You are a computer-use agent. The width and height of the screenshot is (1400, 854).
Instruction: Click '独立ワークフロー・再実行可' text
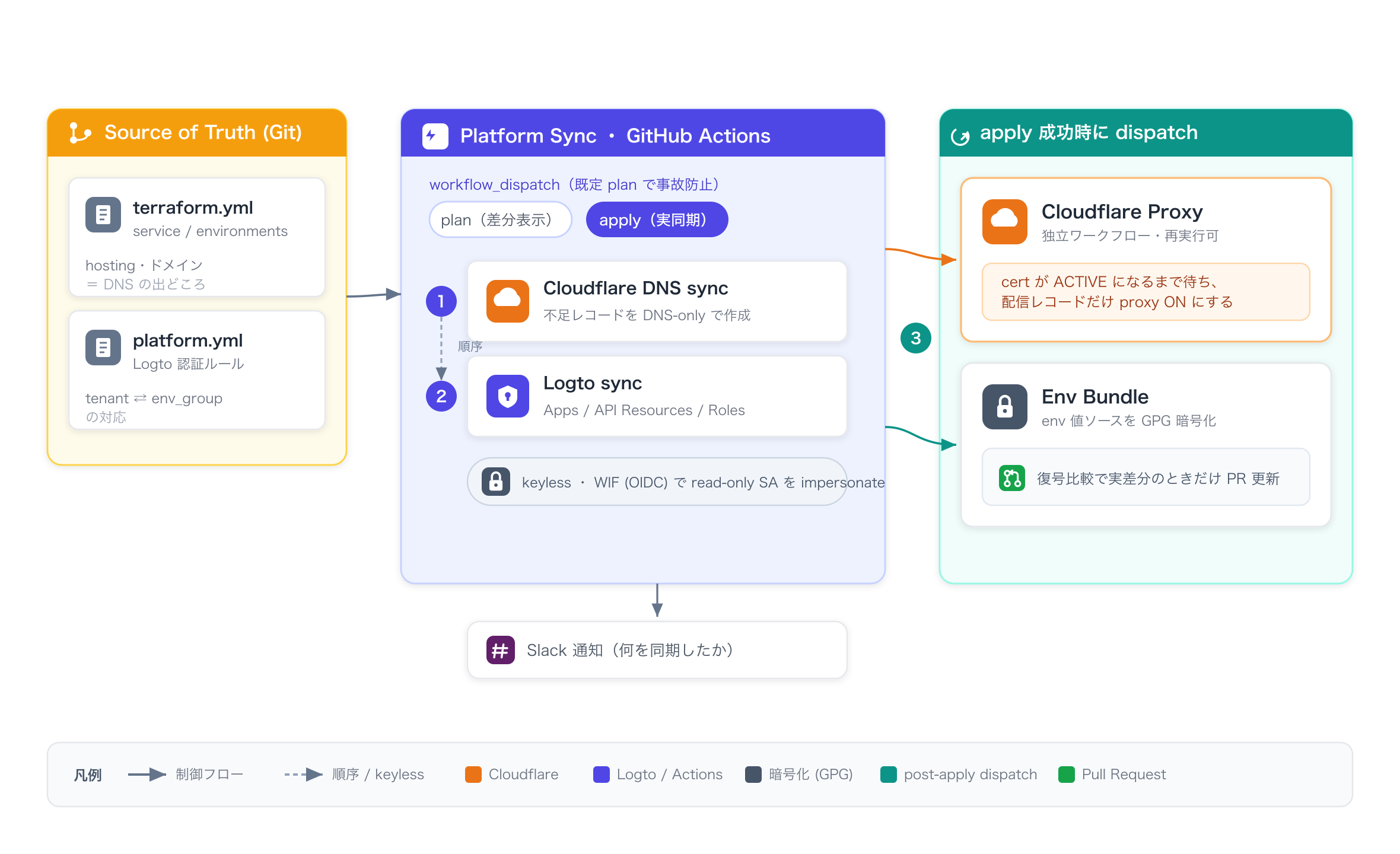click(x=1130, y=236)
